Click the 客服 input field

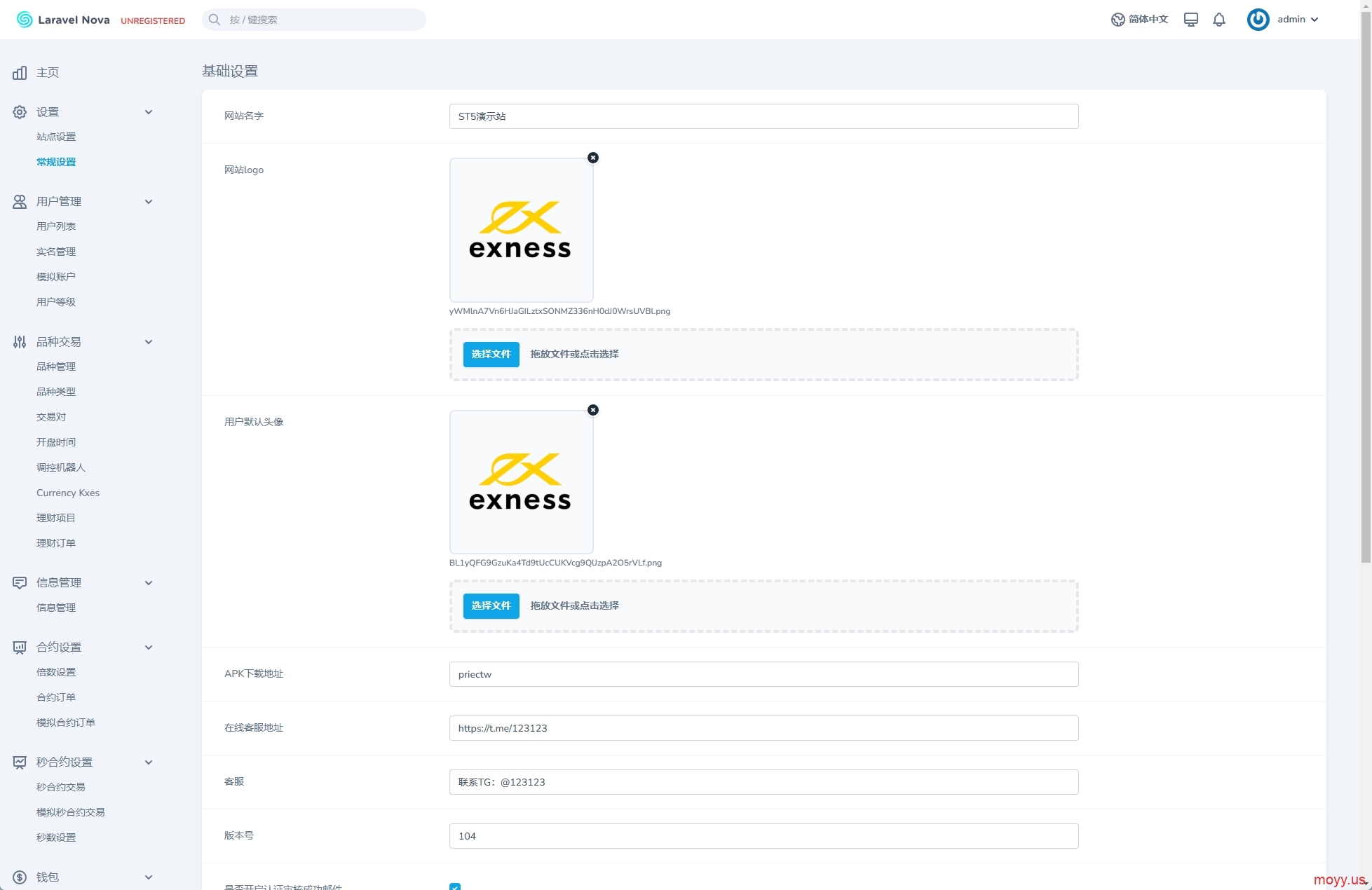tap(763, 782)
